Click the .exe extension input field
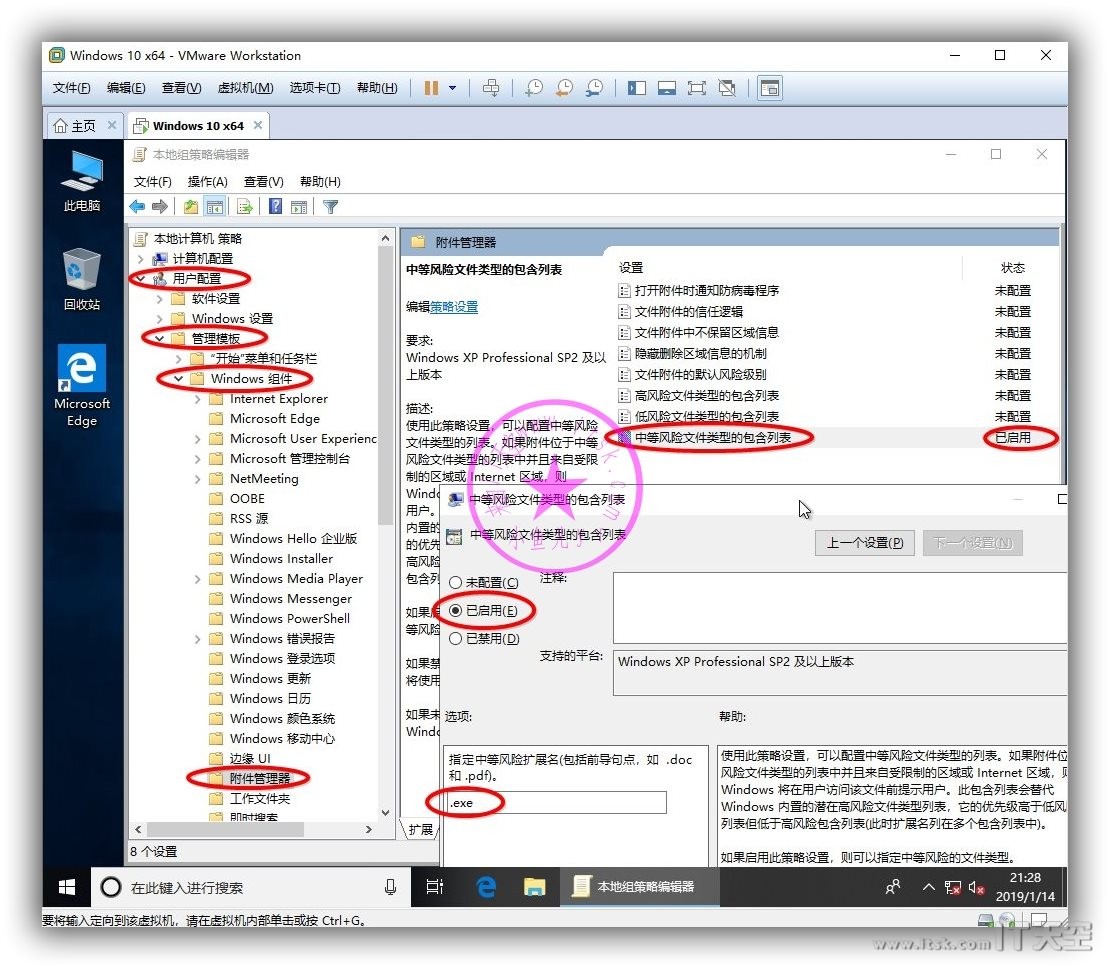The height and width of the screenshot is (969, 1110). [556, 803]
